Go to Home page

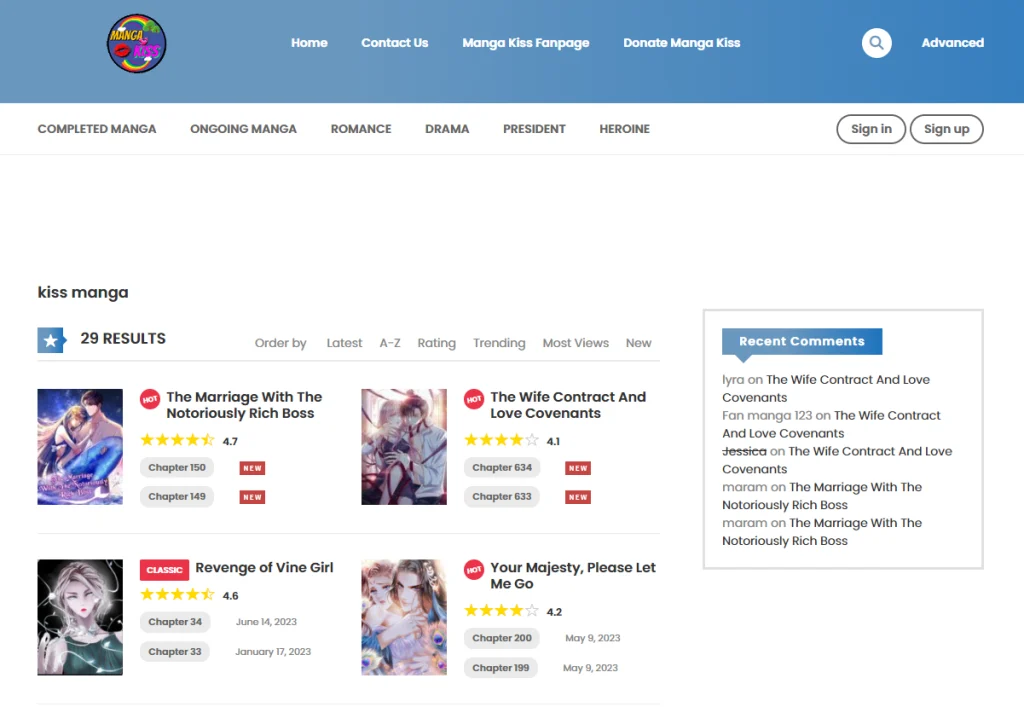pyautogui.click(x=310, y=43)
